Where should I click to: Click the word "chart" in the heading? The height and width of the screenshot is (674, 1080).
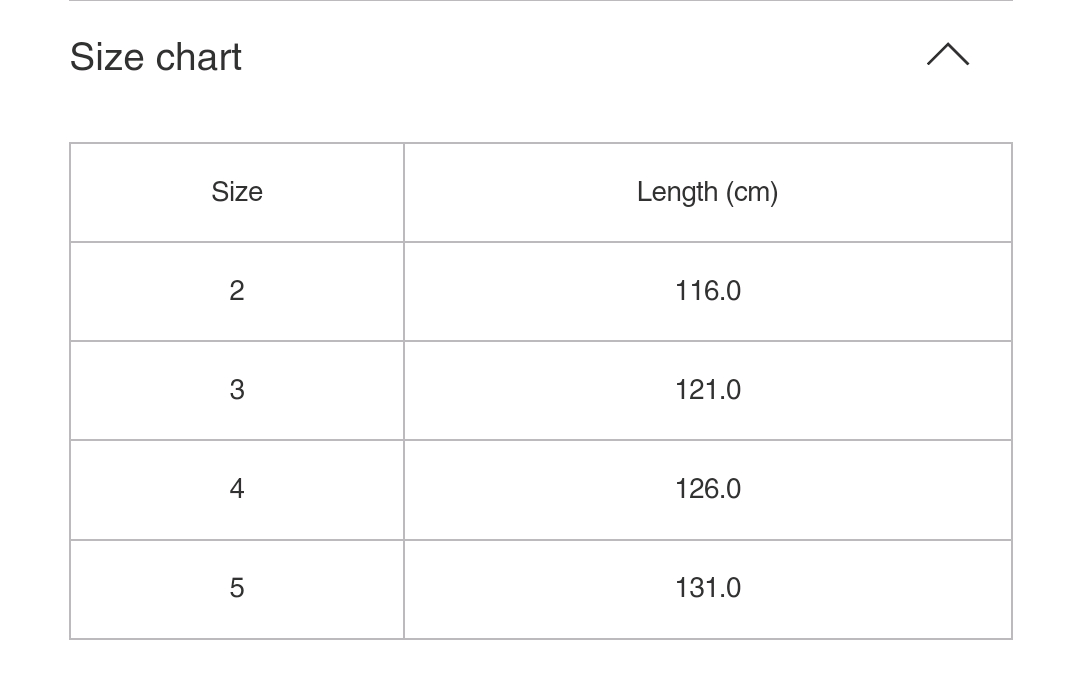[x=198, y=57]
